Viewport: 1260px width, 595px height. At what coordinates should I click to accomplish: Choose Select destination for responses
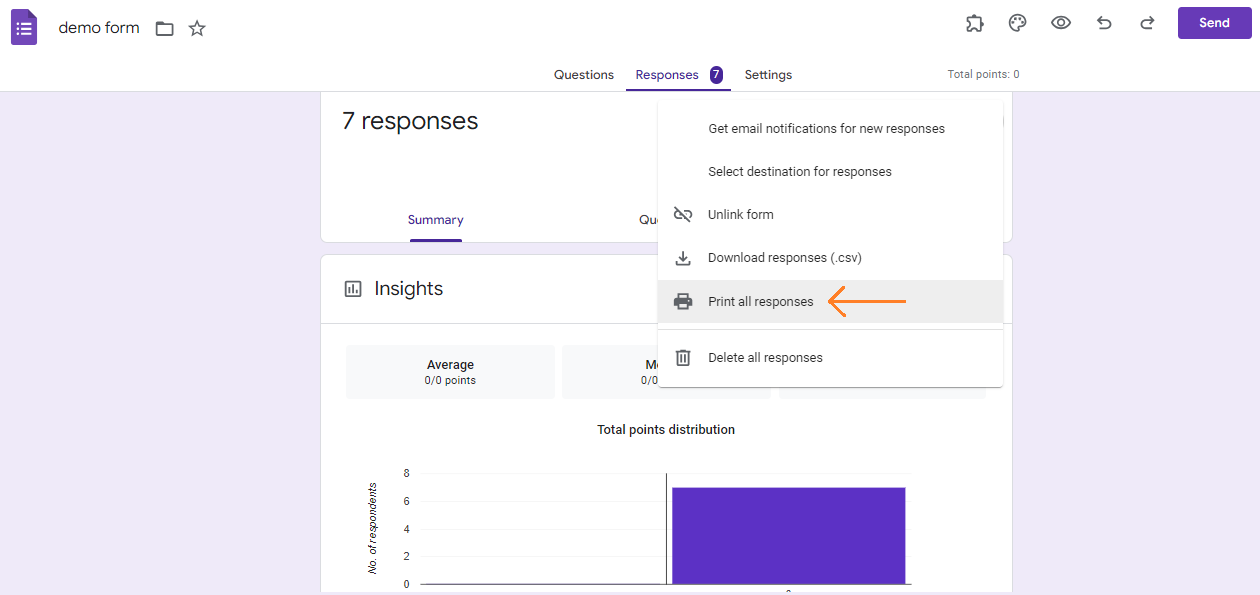[799, 172]
